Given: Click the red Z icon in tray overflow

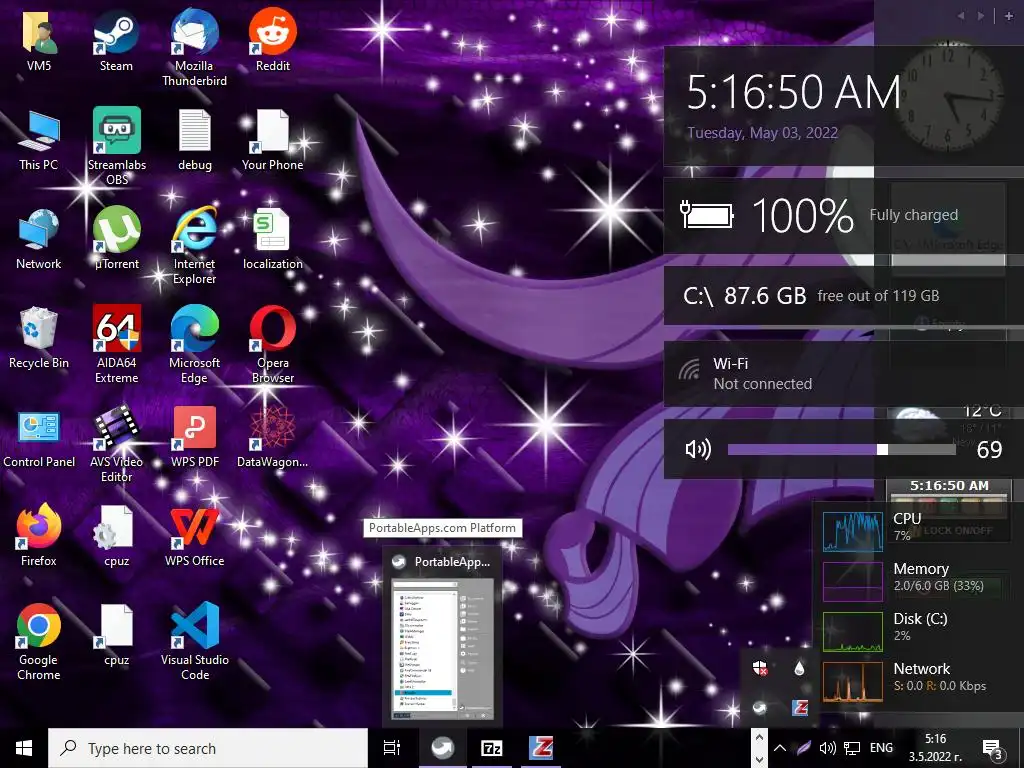Looking at the screenshot, I should (x=800, y=707).
